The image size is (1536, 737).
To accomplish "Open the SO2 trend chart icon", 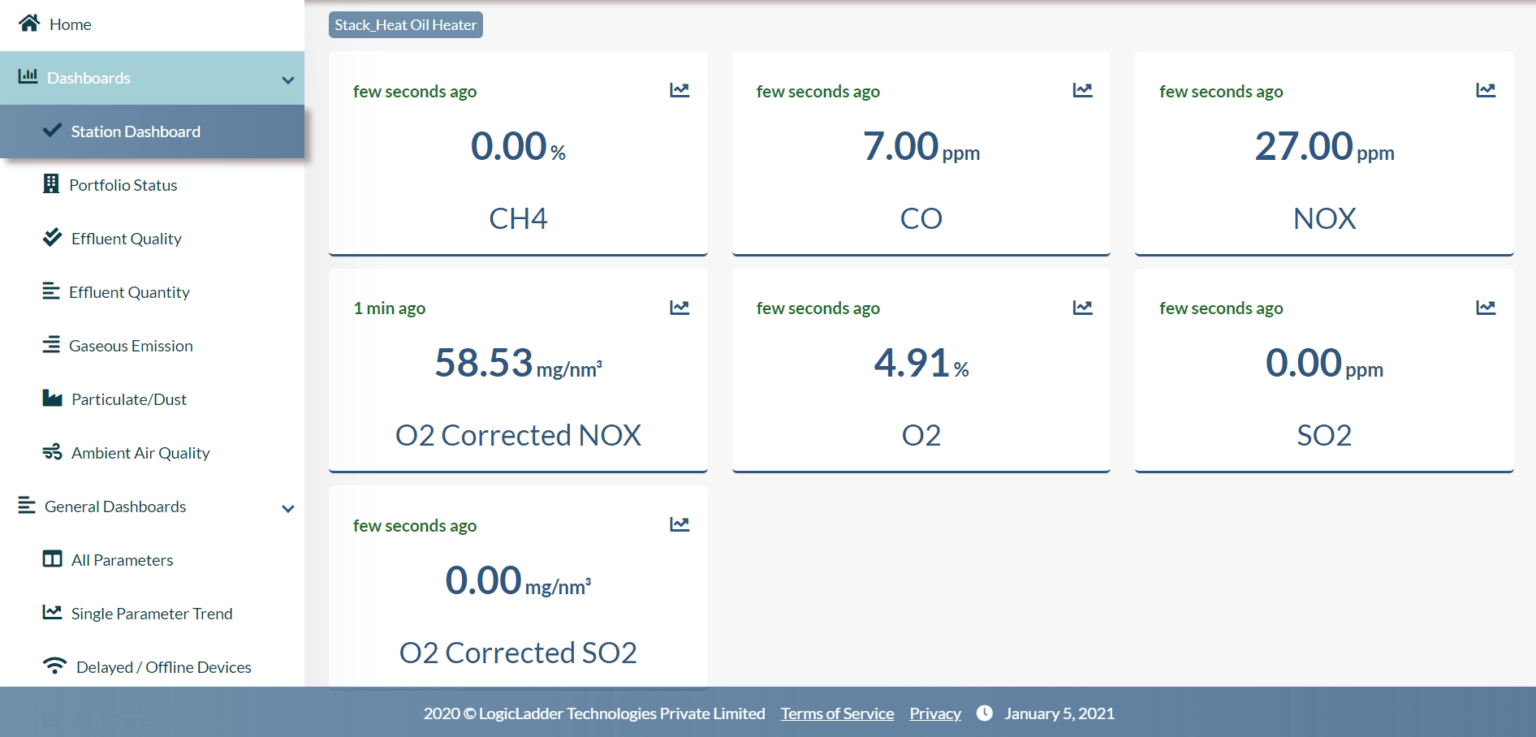I will point(1485,307).
